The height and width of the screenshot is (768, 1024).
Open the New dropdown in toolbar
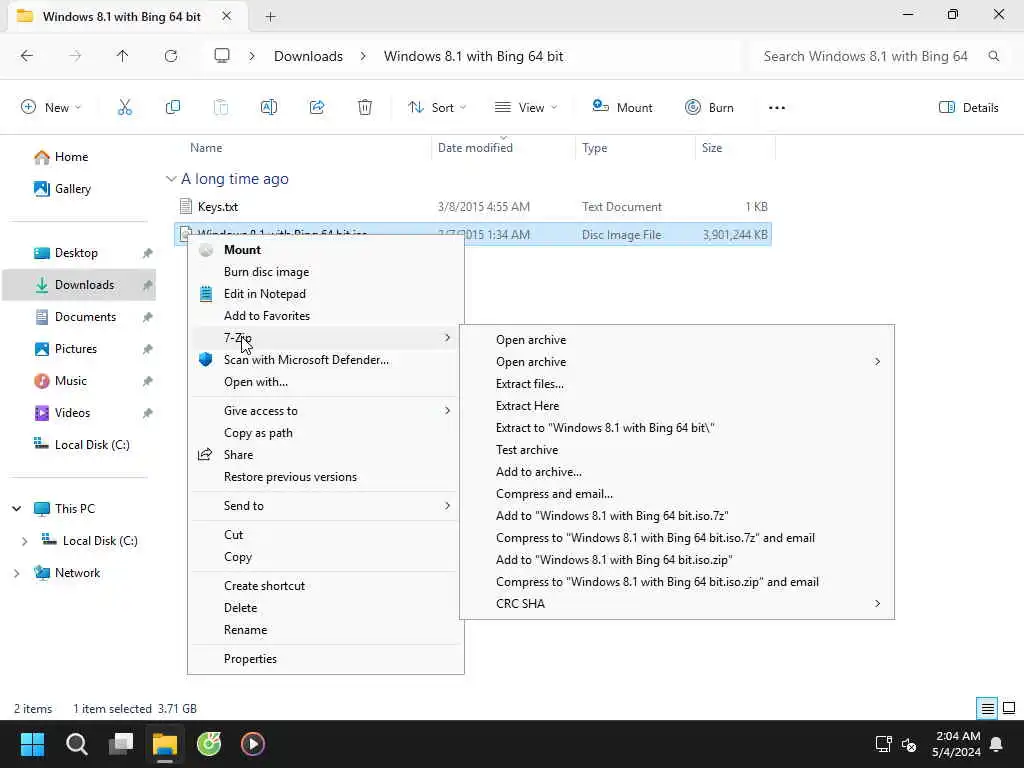[x=51, y=108]
